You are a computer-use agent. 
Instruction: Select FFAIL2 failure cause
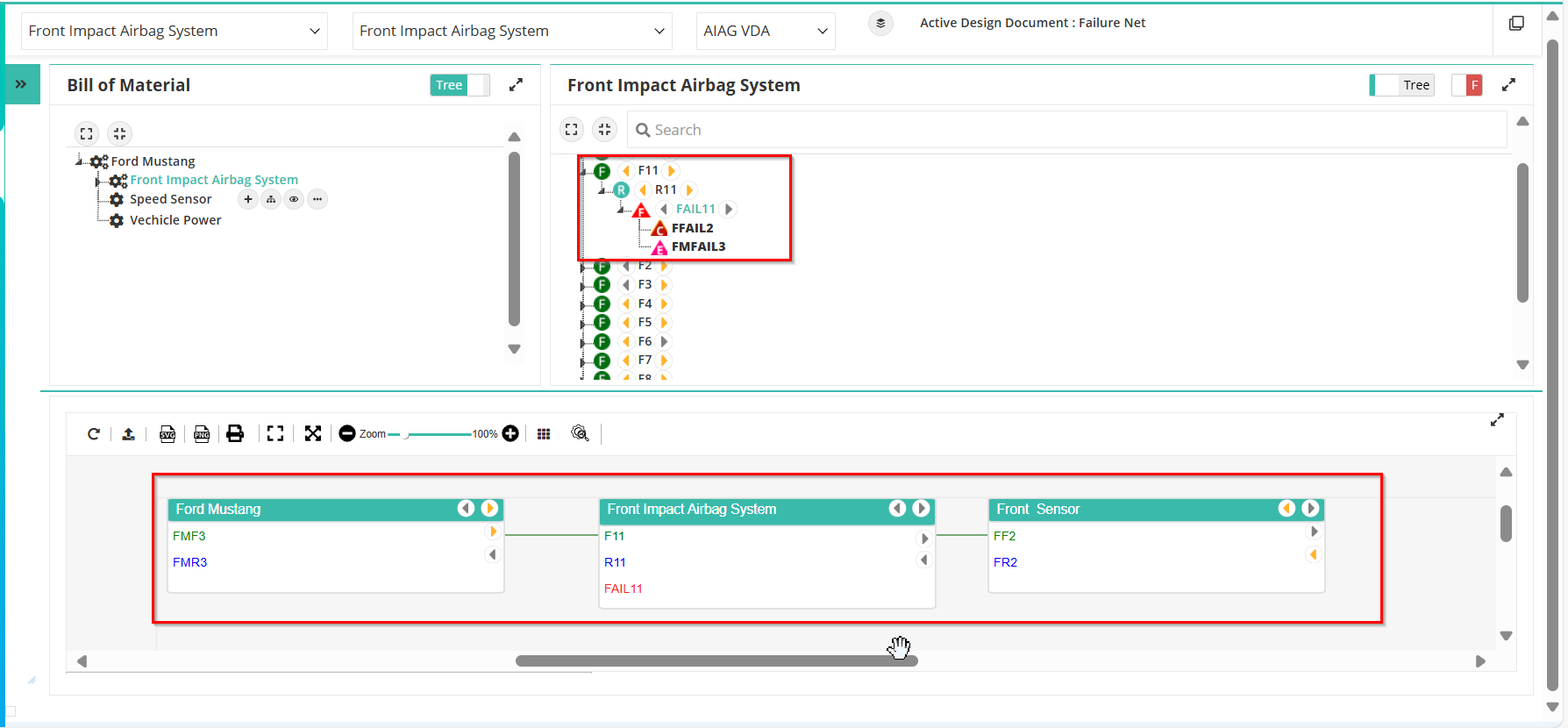692,228
